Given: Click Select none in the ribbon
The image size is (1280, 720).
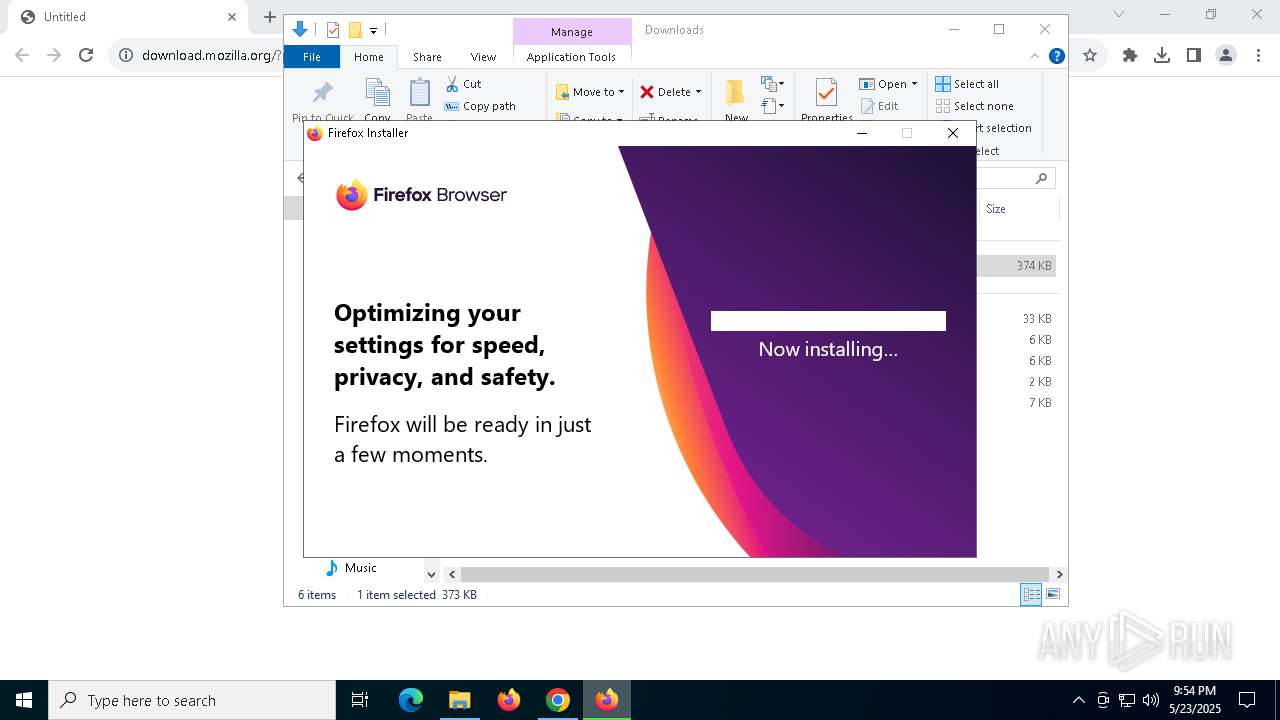Looking at the screenshot, I should (975, 106).
